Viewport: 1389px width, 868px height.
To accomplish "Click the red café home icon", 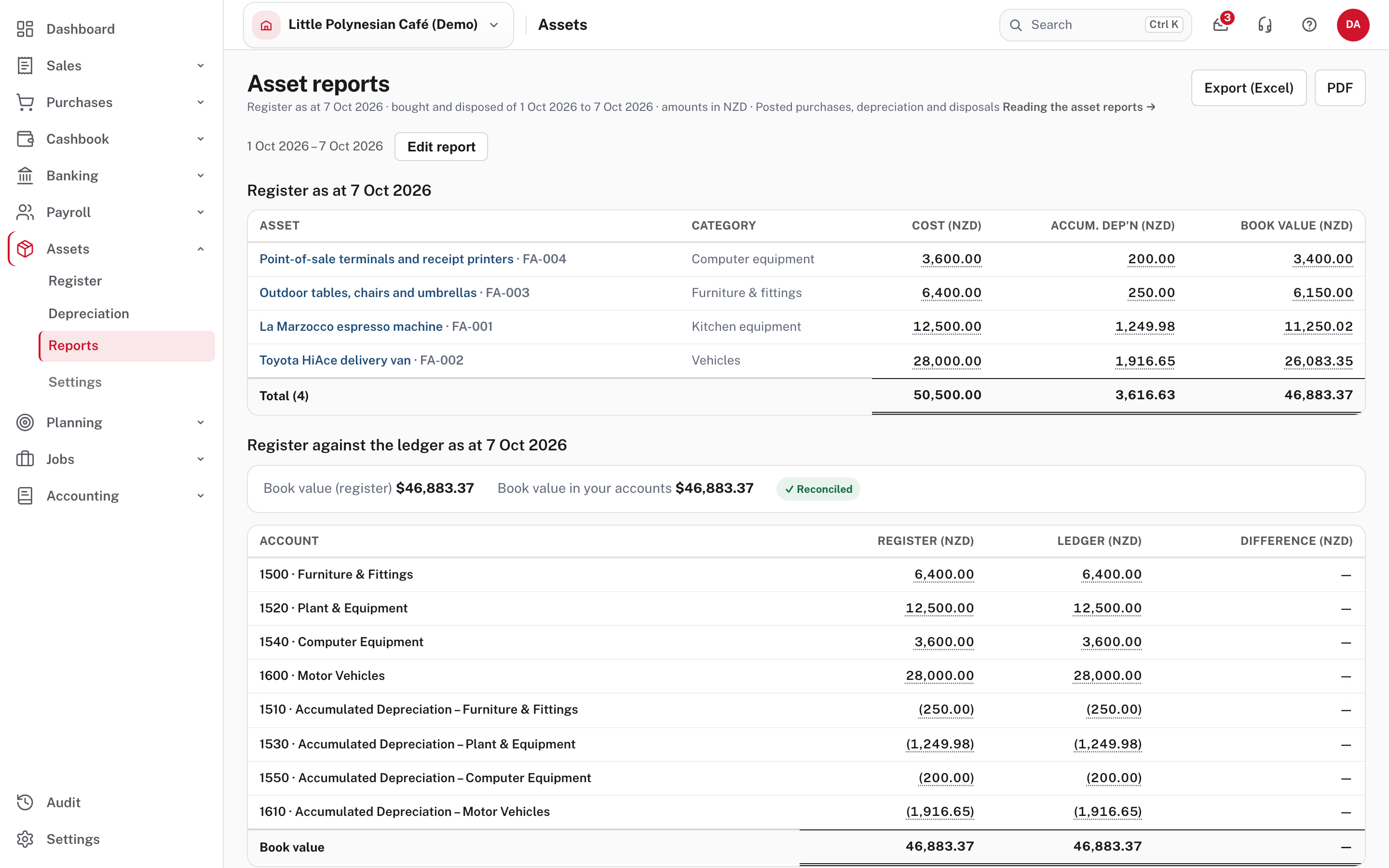I will (266, 25).
